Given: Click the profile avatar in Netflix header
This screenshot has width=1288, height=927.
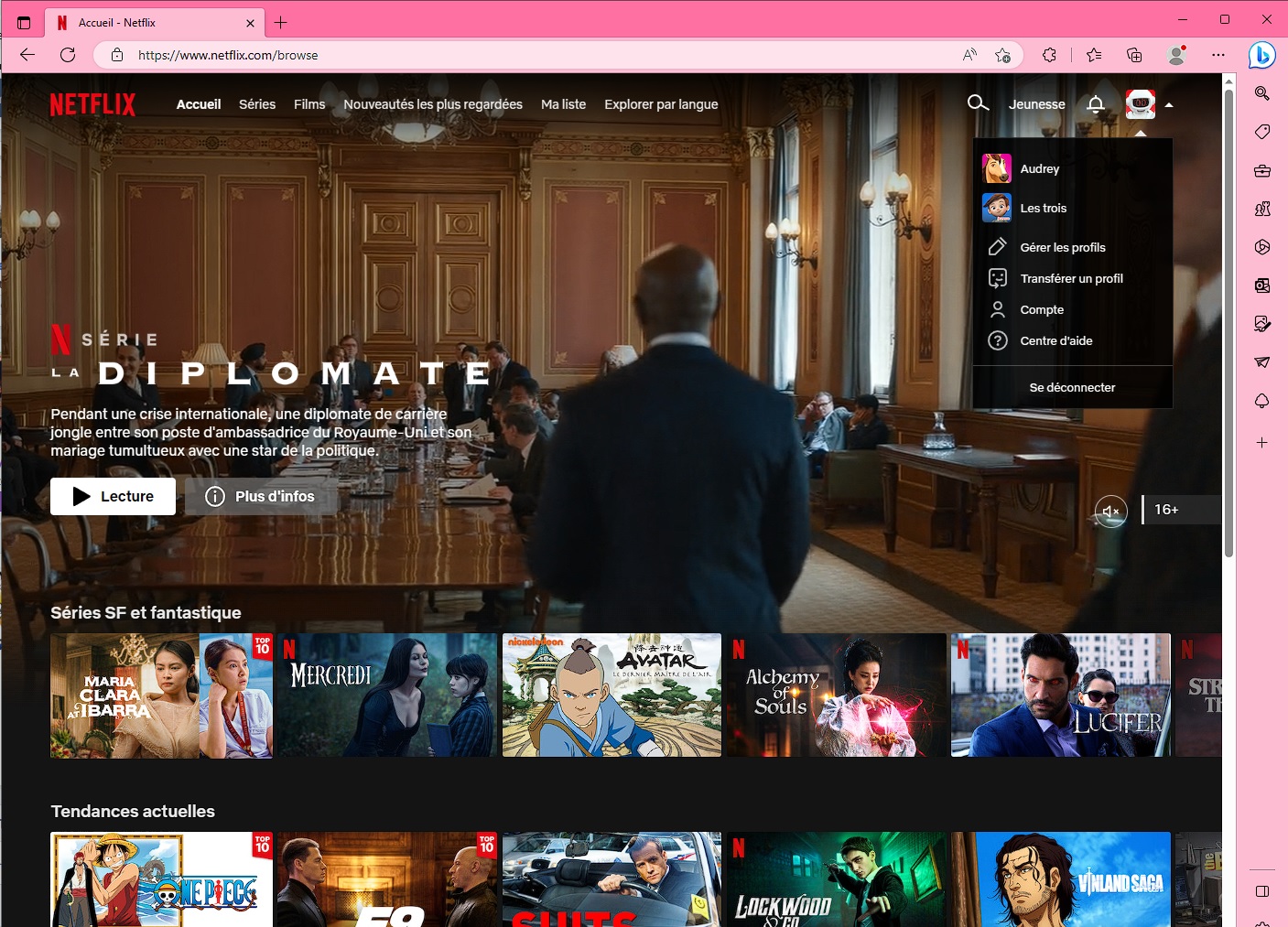Looking at the screenshot, I should (1141, 104).
